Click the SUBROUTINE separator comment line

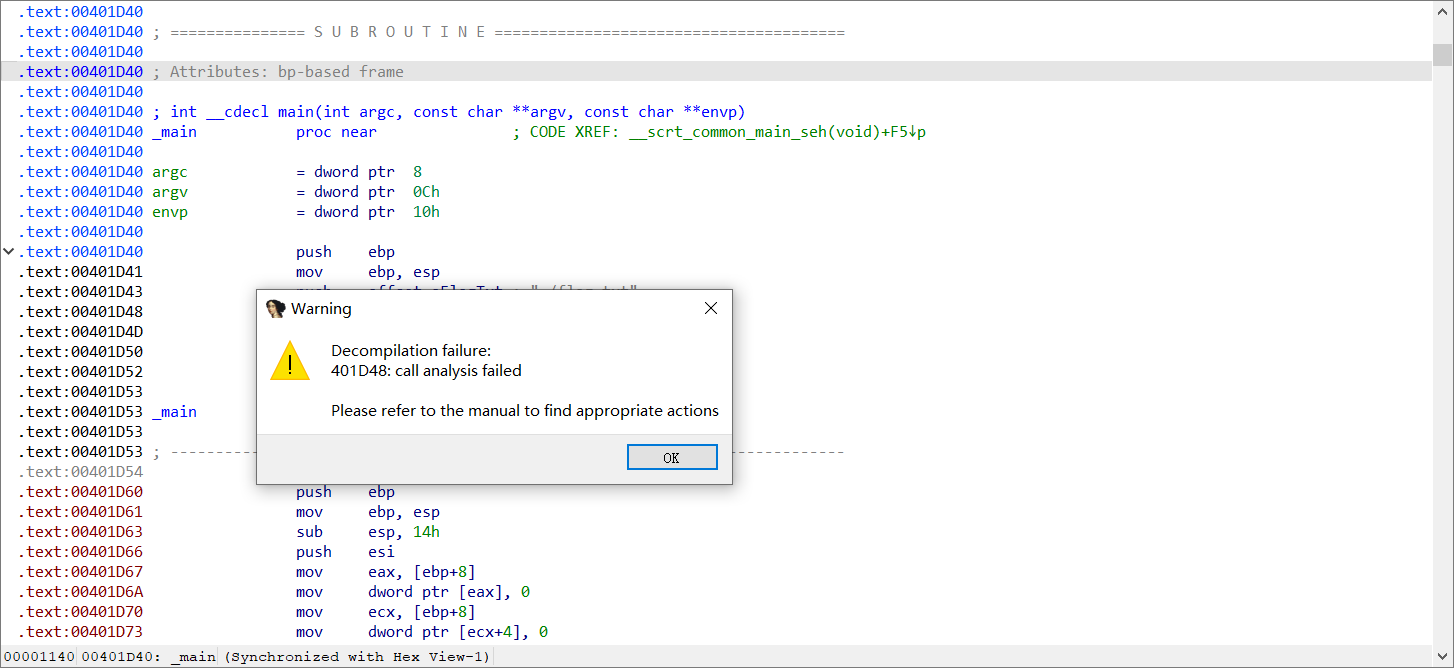click(x=498, y=32)
